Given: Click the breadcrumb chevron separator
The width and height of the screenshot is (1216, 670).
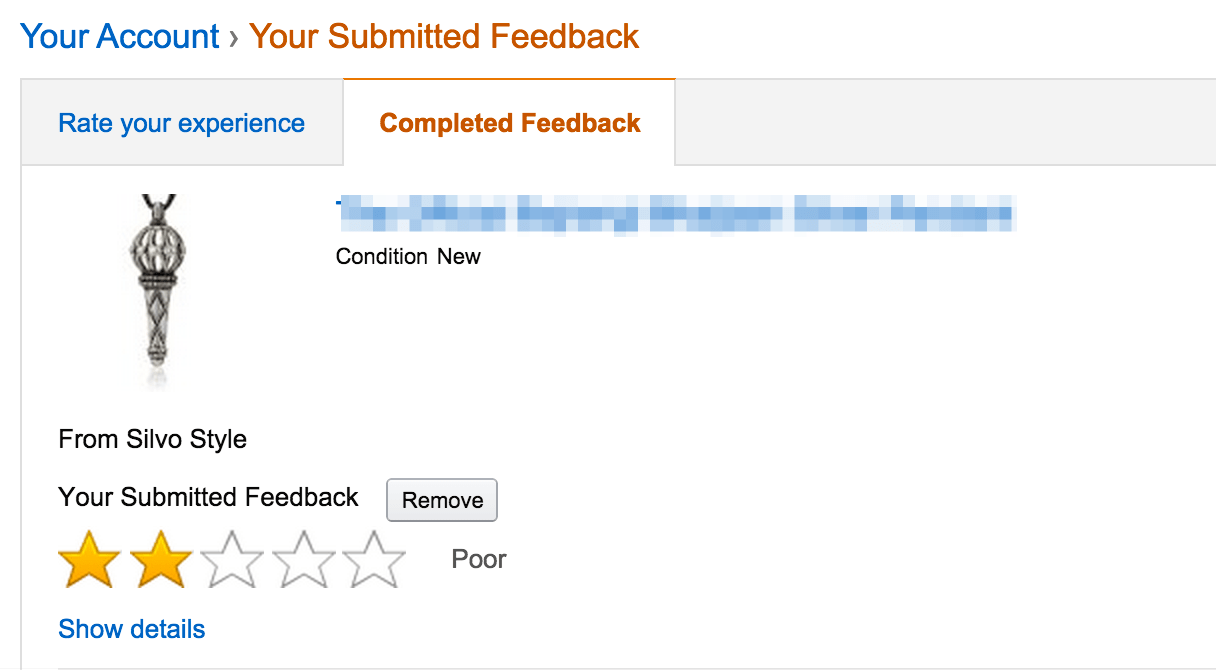Looking at the screenshot, I should click(x=233, y=36).
